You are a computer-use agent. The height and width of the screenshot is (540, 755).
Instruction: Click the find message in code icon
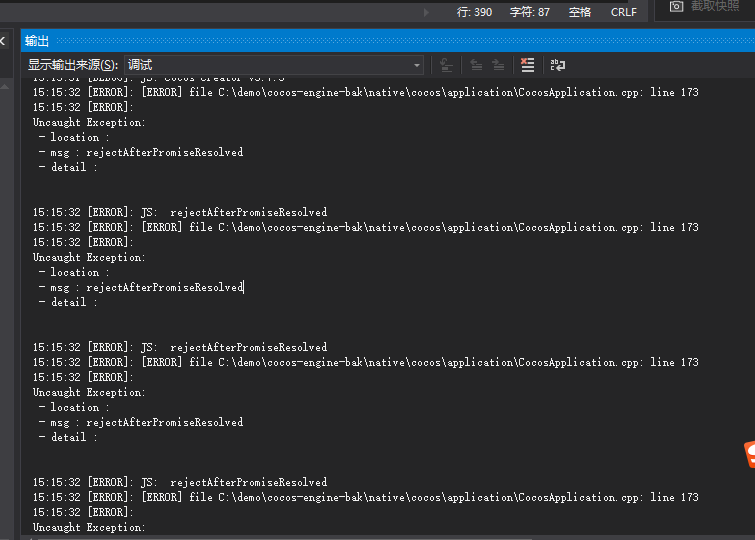pos(446,65)
